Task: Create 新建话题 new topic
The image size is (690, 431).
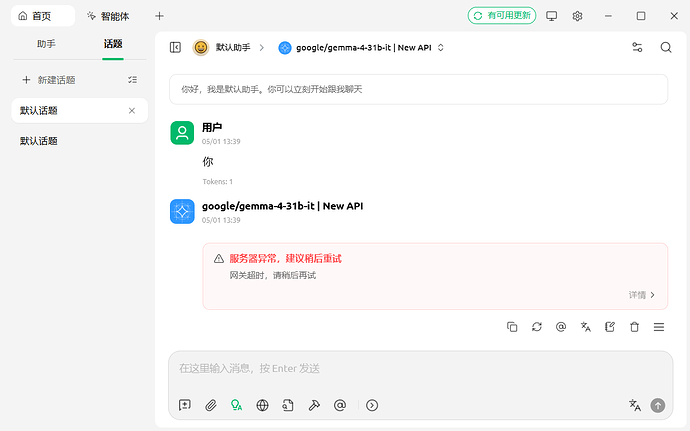Action: pos(49,80)
